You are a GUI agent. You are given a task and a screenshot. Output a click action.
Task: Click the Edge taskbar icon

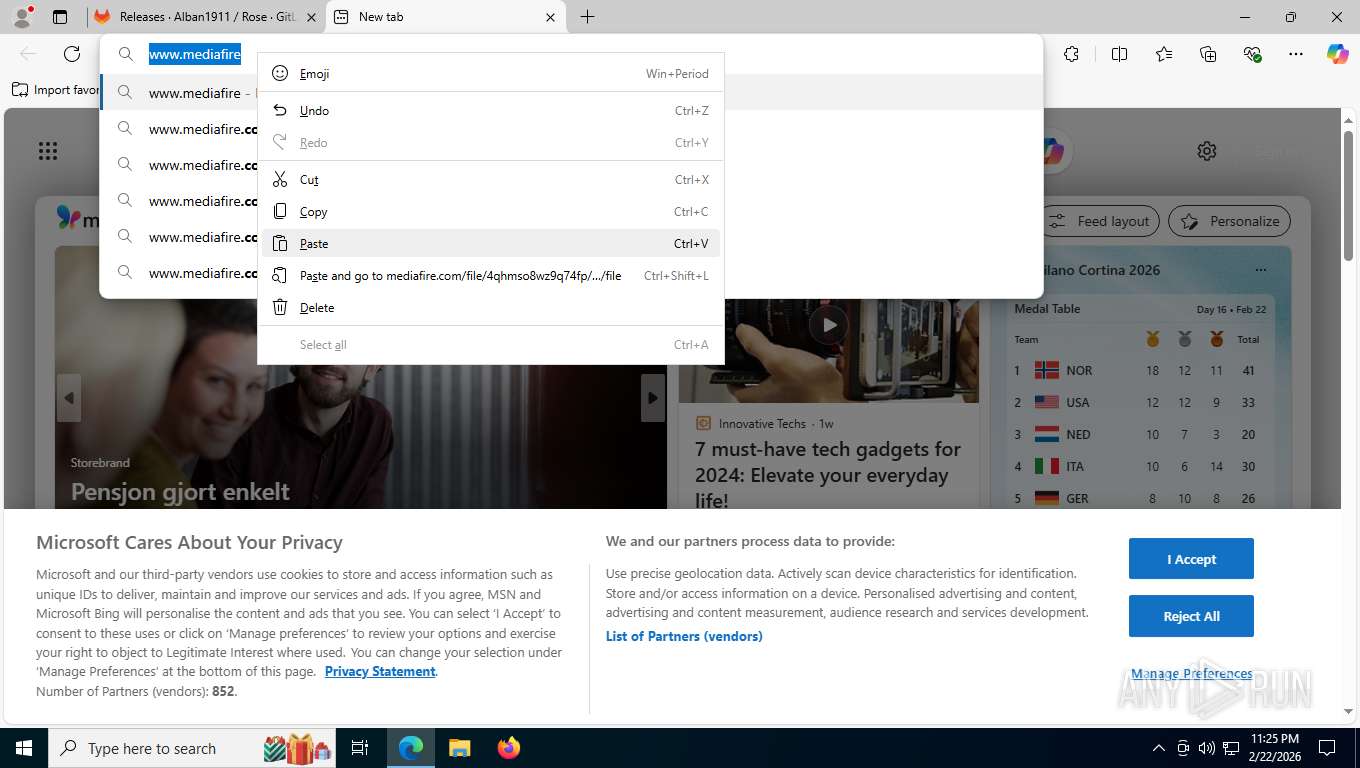pyautogui.click(x=411, y=748)
